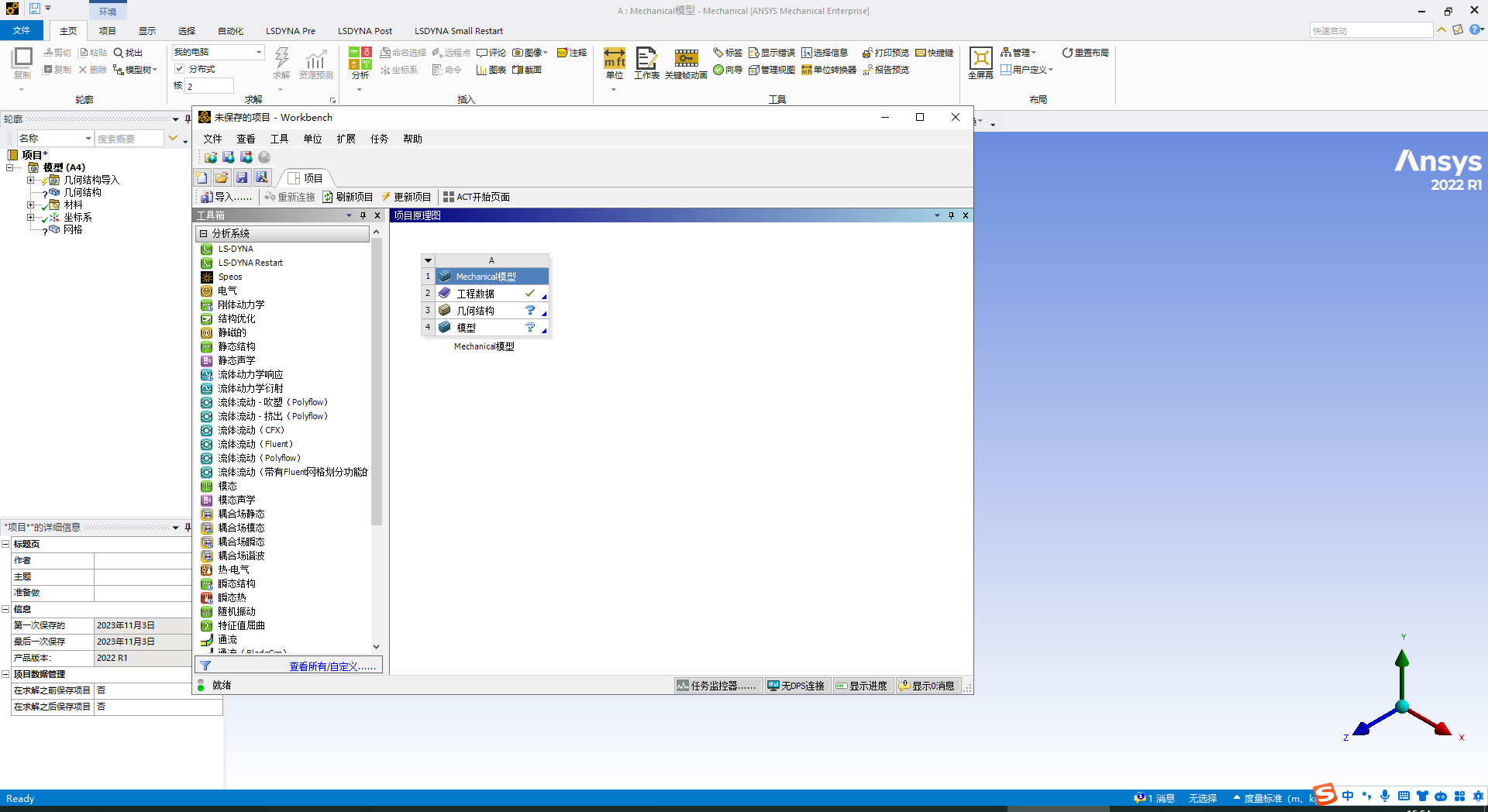
Task: Click View All / Customize link
Action: point(332,666)
